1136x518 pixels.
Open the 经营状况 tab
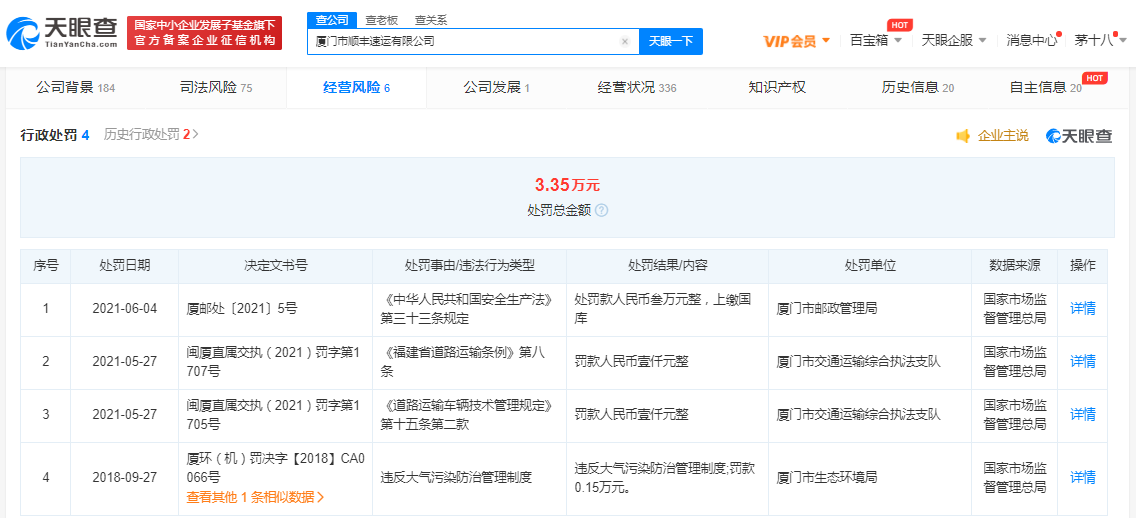(637, 88)
